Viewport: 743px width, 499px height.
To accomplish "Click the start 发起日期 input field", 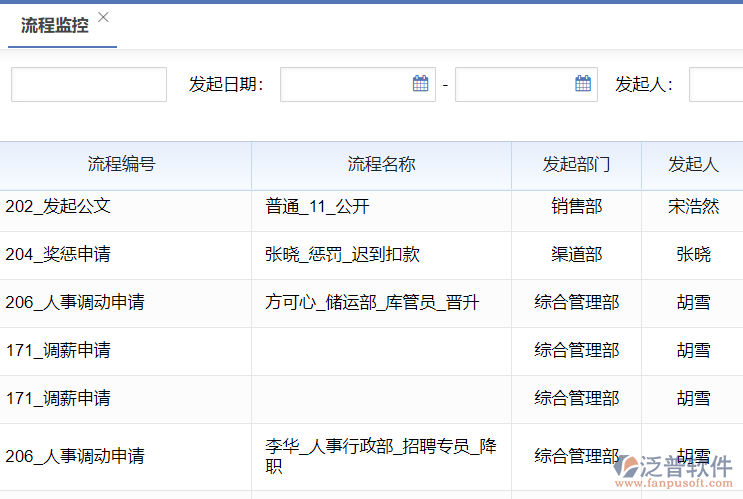I will pyautogui.click(x=358, y=84).
